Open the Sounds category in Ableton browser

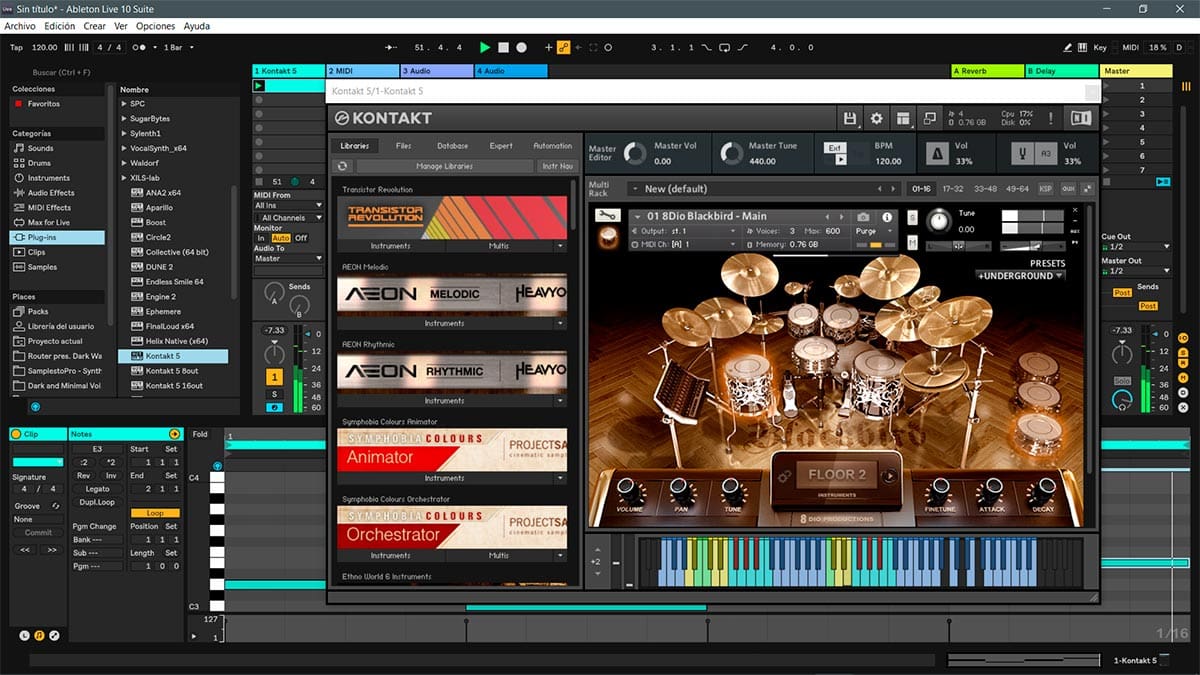pos(40,148)
